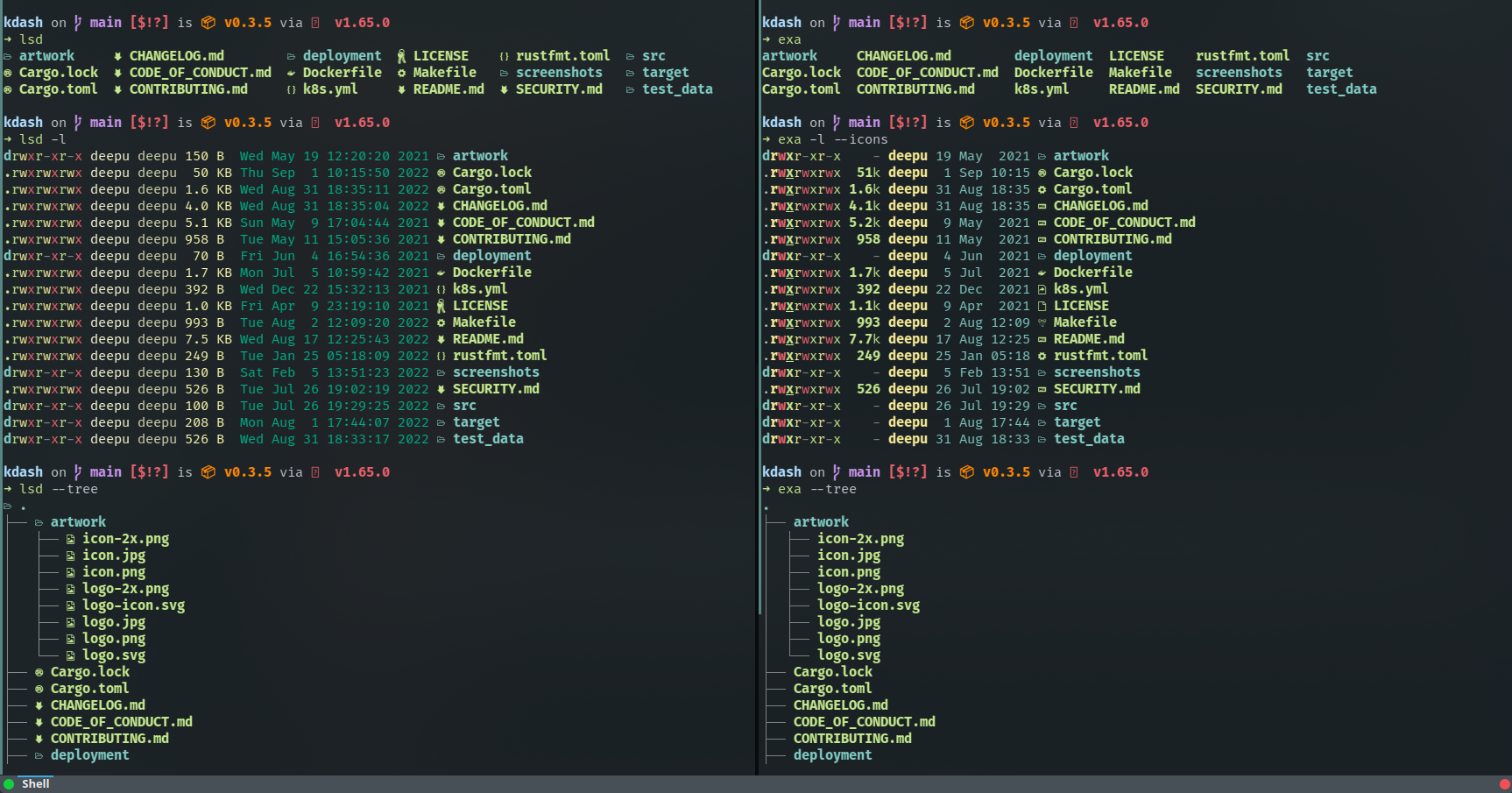Click the image icon beside icon-2x.png in lsd tree
The width and height of the screenshot is (1512, 793).
click(70, 539)
